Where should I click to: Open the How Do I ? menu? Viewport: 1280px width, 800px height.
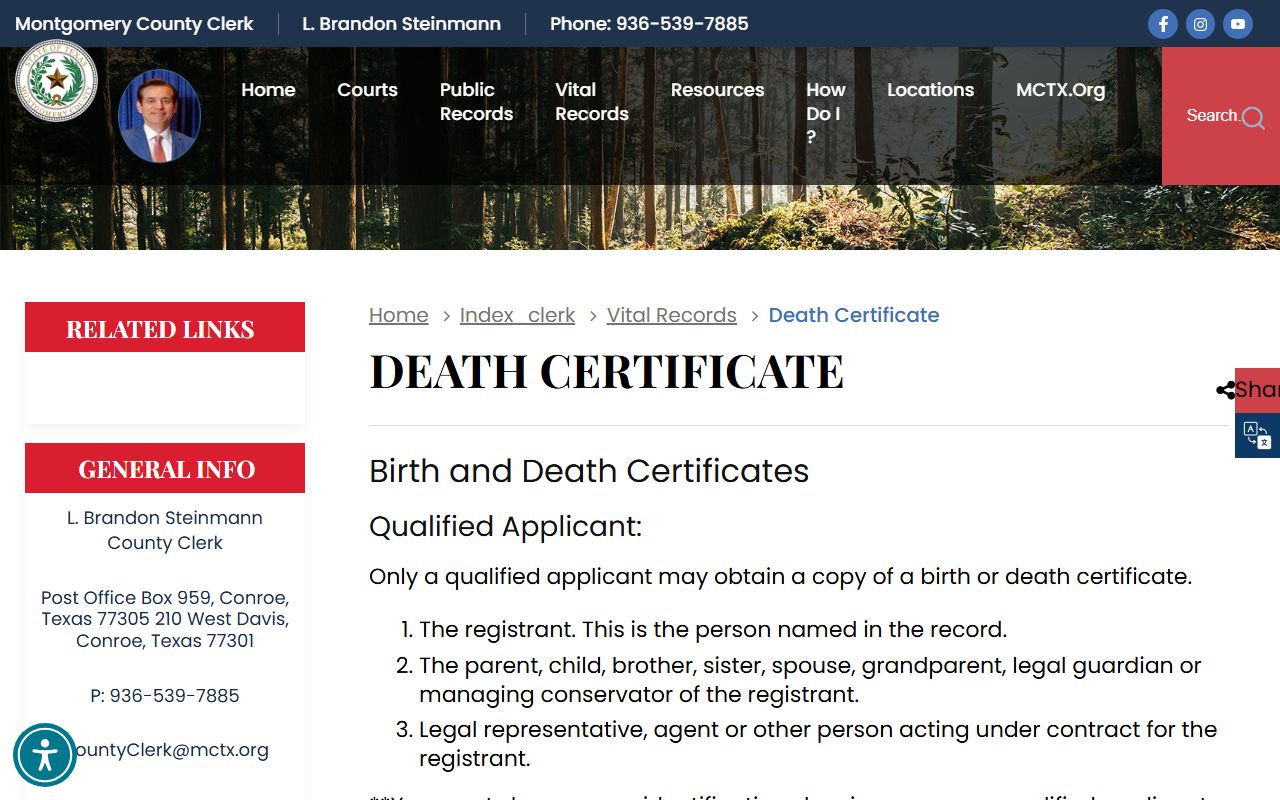click(826, 113)
